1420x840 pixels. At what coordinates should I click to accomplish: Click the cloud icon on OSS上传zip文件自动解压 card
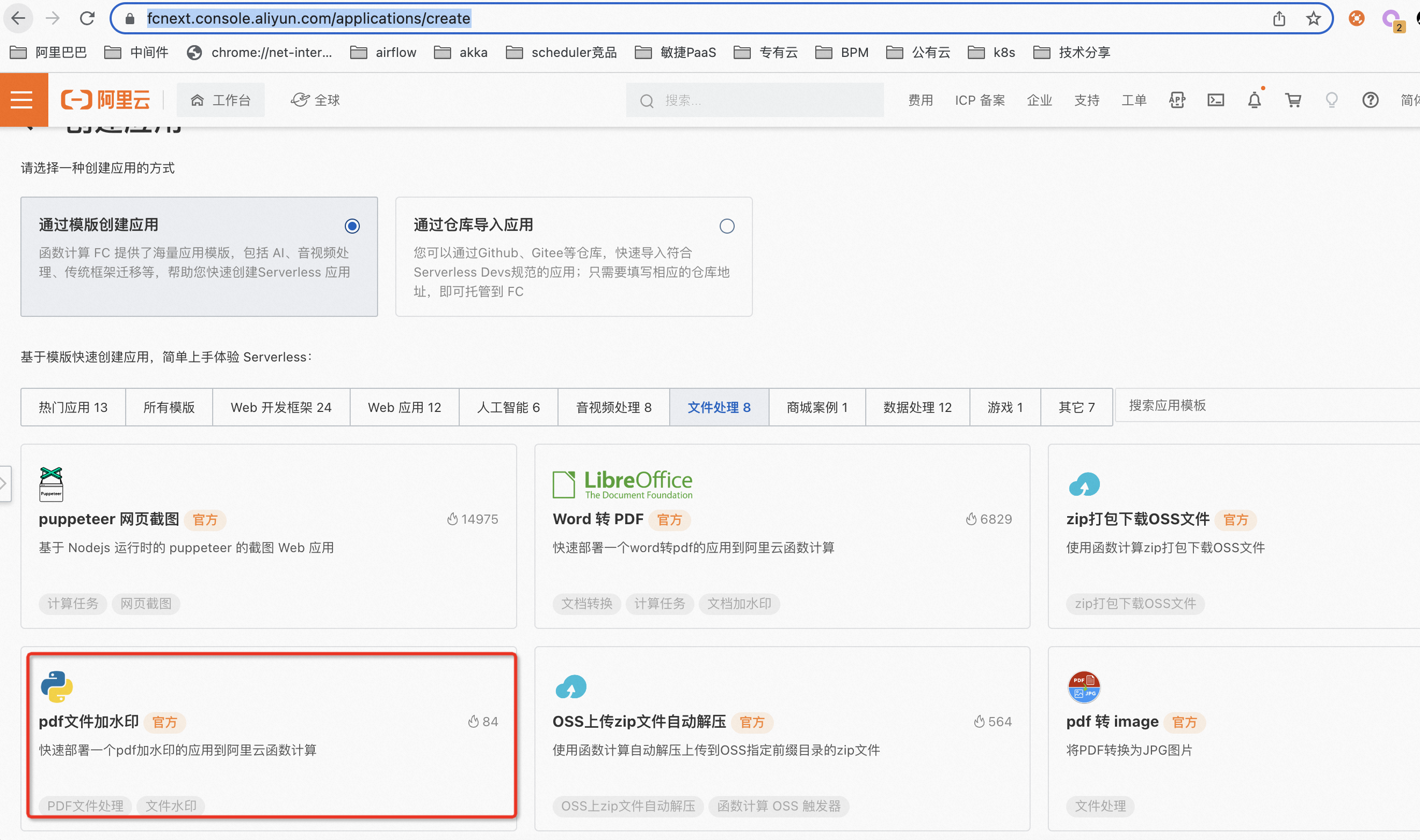point(570,686)
